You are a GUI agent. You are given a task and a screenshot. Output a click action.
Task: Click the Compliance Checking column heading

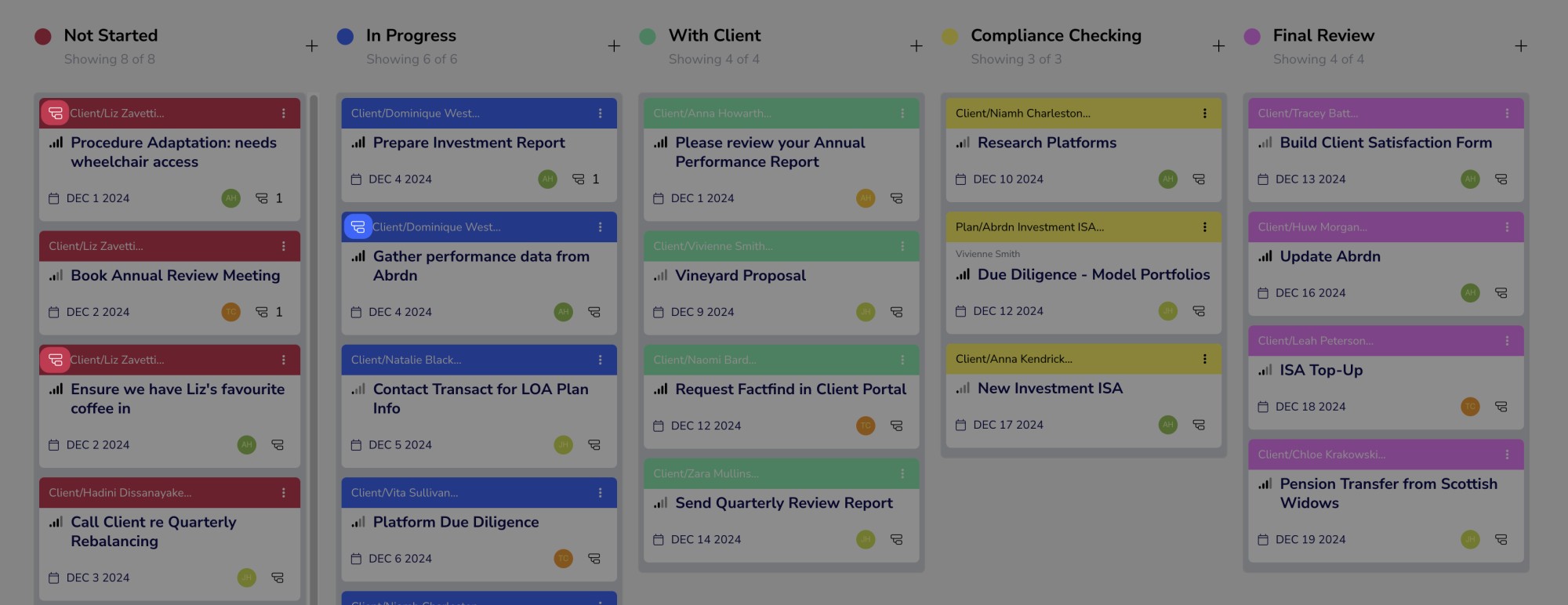click(1055, 36)
